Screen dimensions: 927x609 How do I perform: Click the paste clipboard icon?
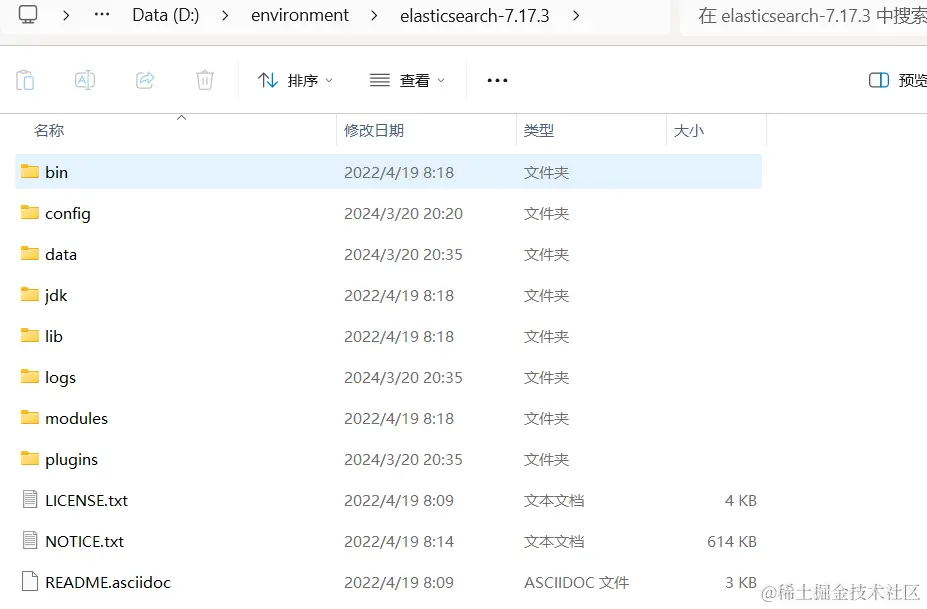25,80
